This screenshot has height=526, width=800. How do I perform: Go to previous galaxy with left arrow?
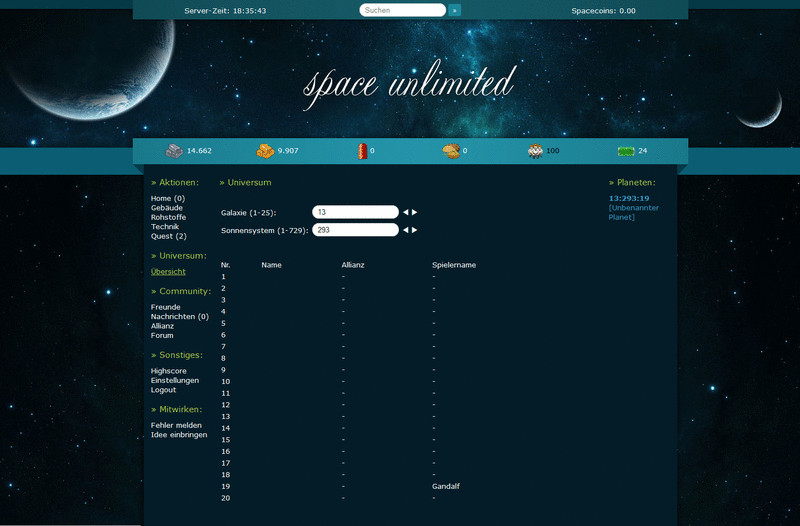pyautogui.click(x=406, y=212)
